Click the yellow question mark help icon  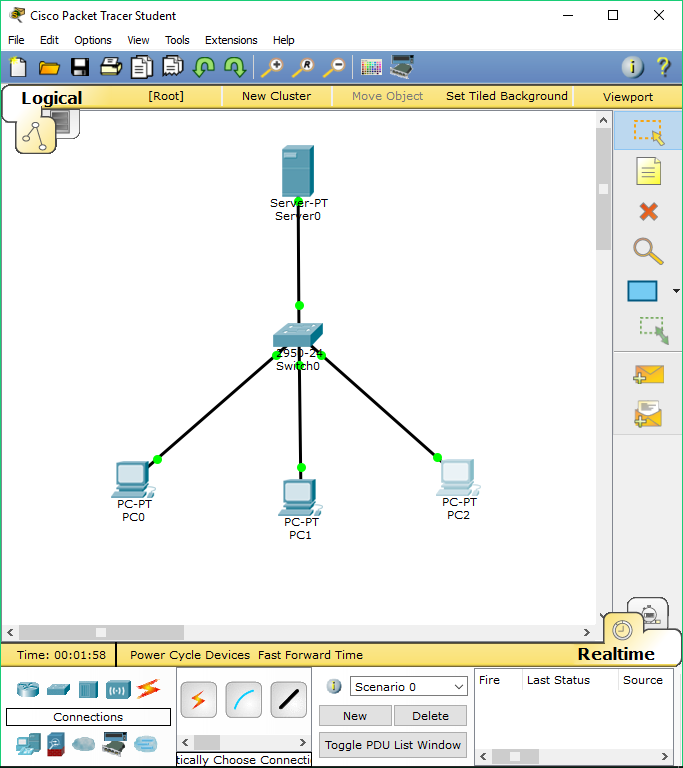pos(663,67)
